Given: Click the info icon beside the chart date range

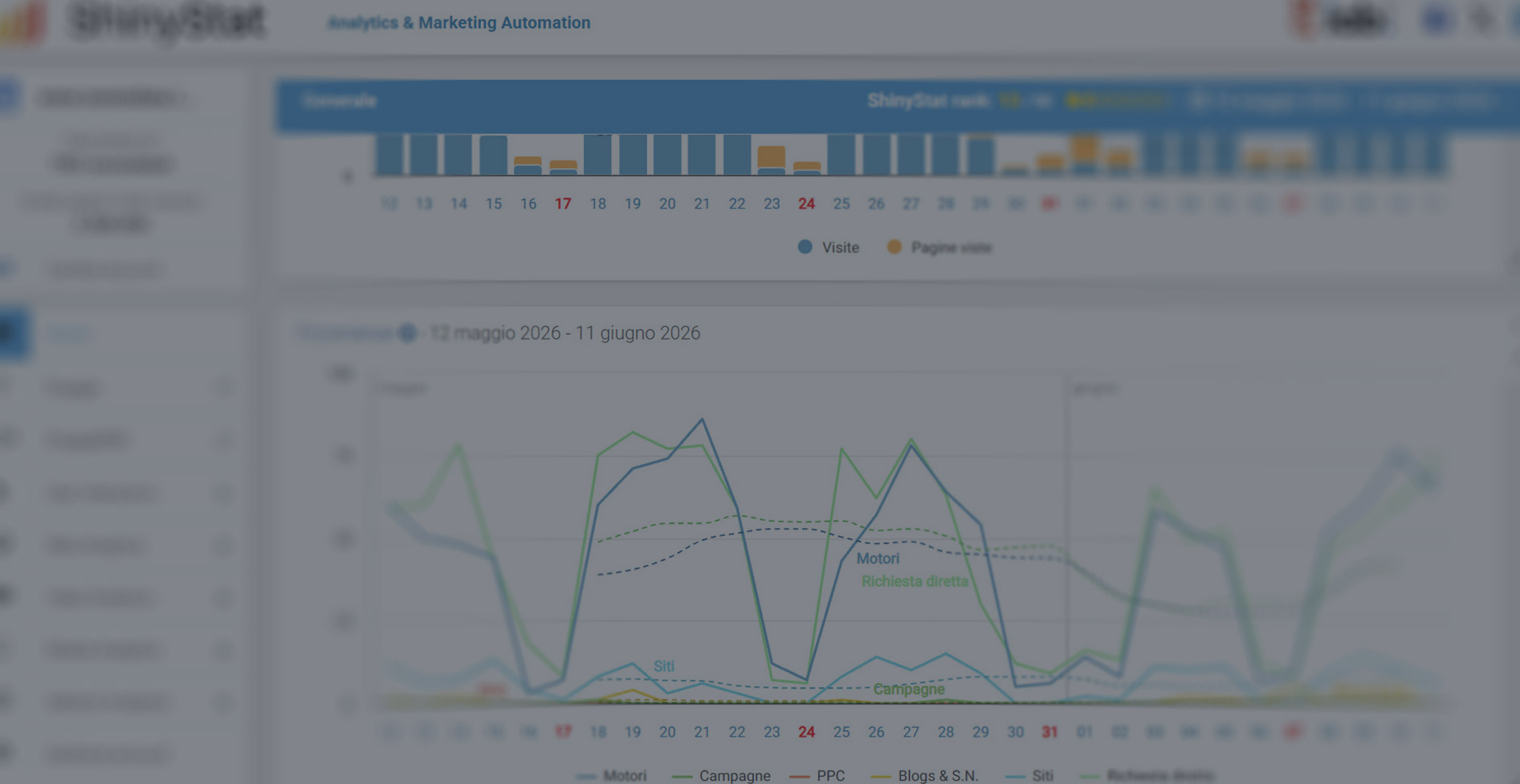Looking at the screenshot, I should point(408,332).
